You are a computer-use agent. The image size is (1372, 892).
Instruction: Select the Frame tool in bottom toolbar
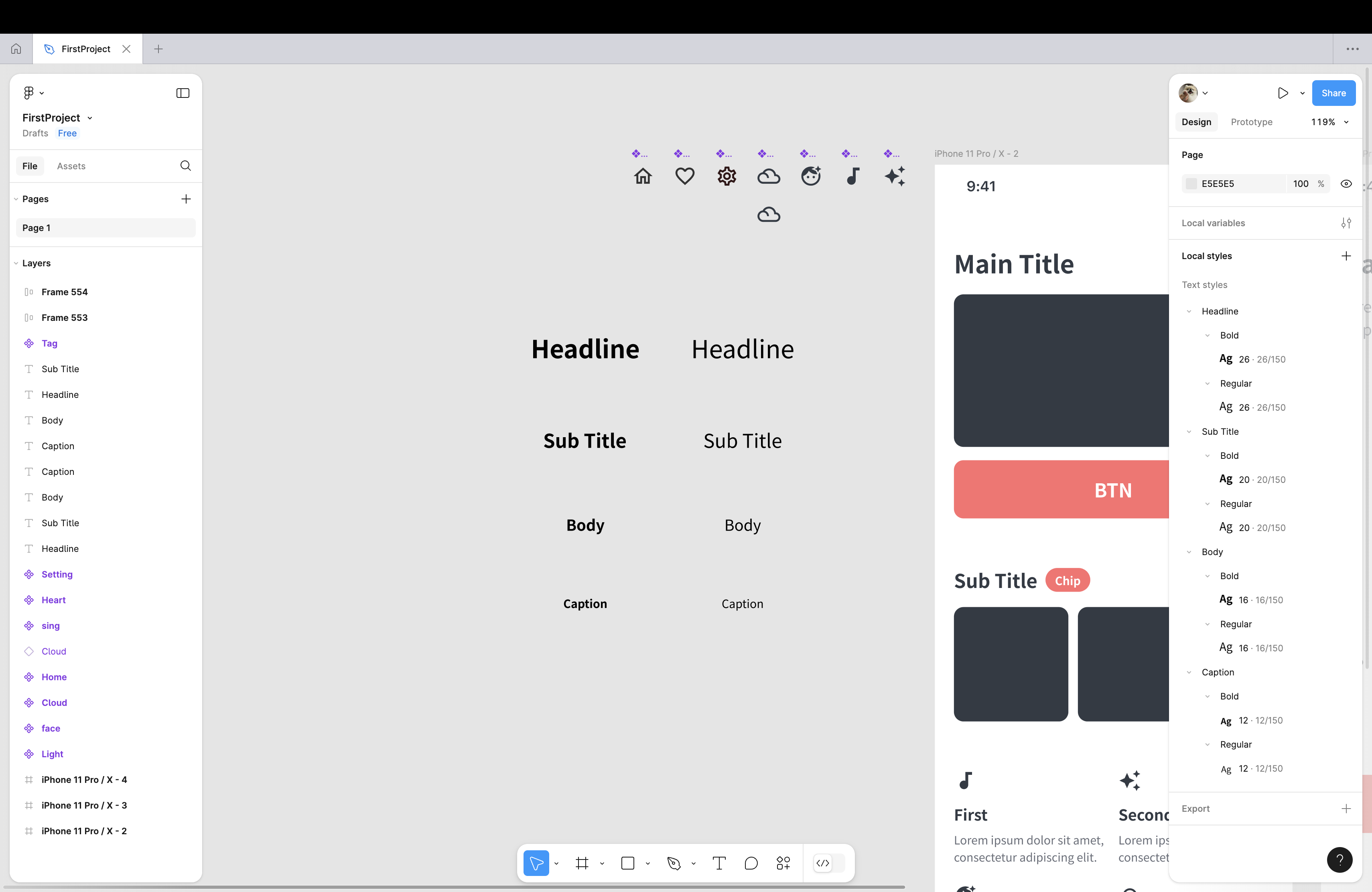[x=582, y=863]
